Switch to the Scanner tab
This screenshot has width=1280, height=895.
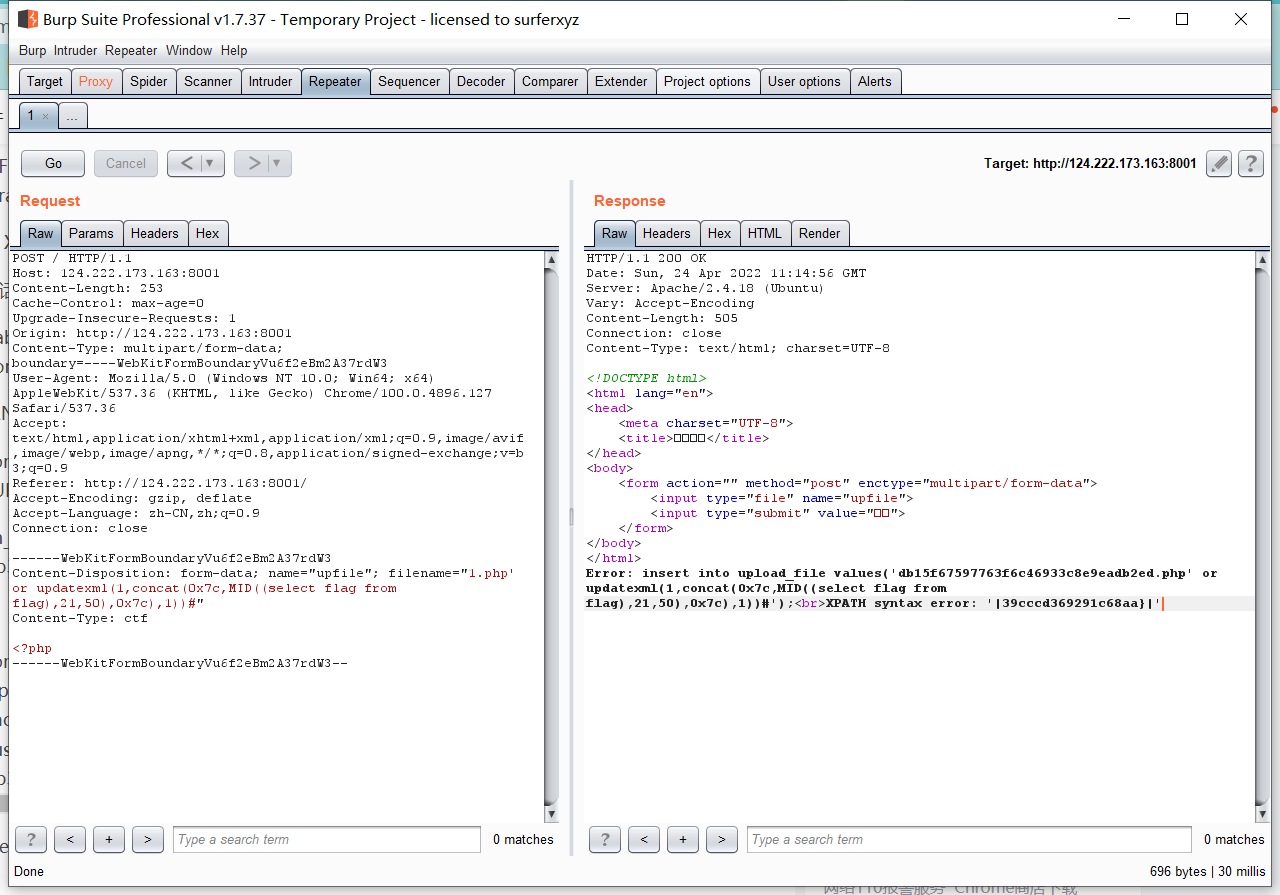pos(208,82)
